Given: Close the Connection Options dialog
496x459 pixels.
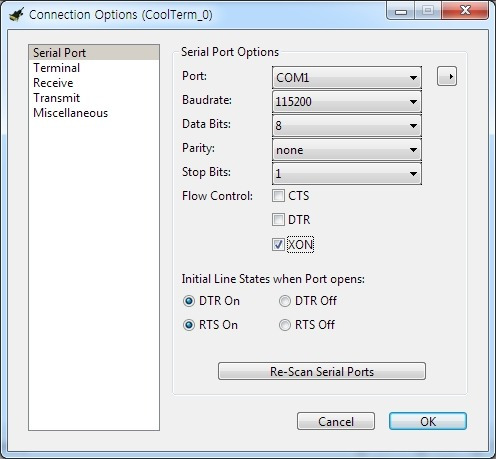Looking at the screenshot, I should 465,11.
